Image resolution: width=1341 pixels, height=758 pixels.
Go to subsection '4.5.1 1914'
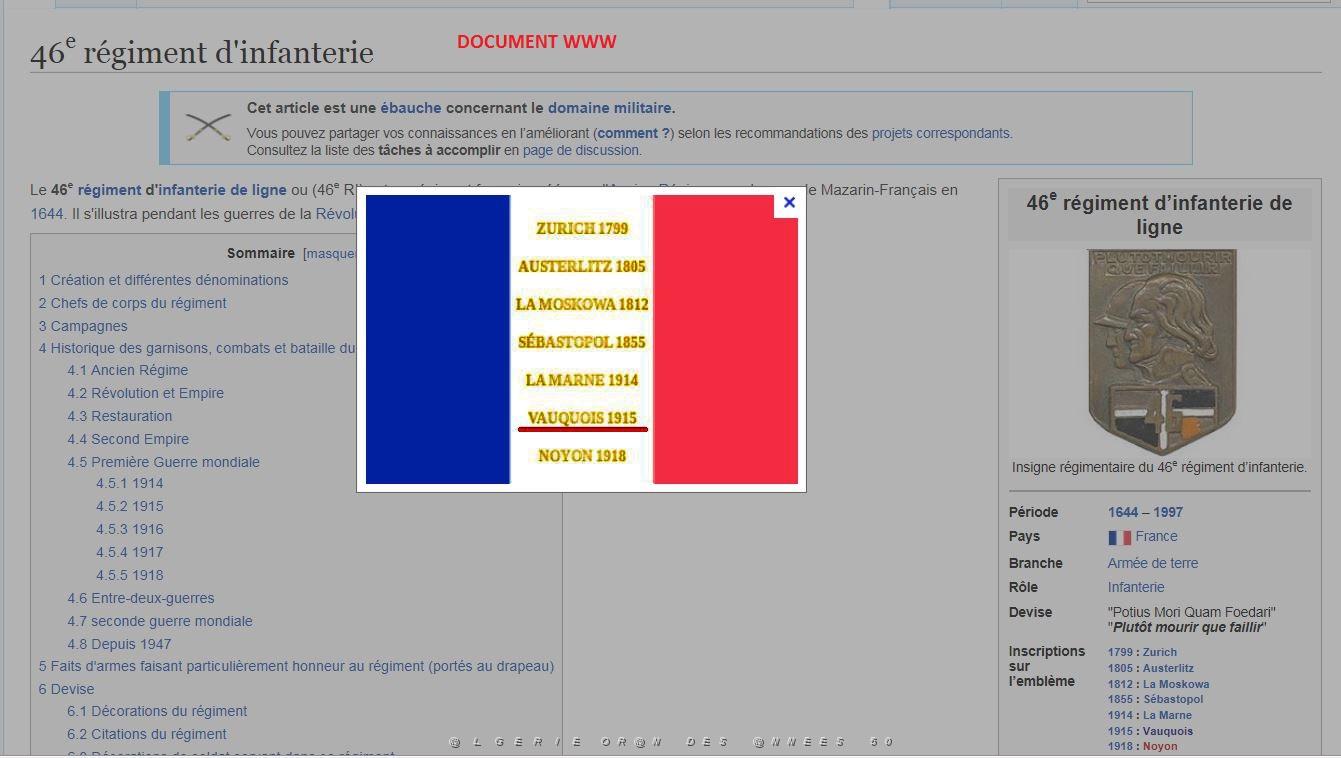pos(130,483)
